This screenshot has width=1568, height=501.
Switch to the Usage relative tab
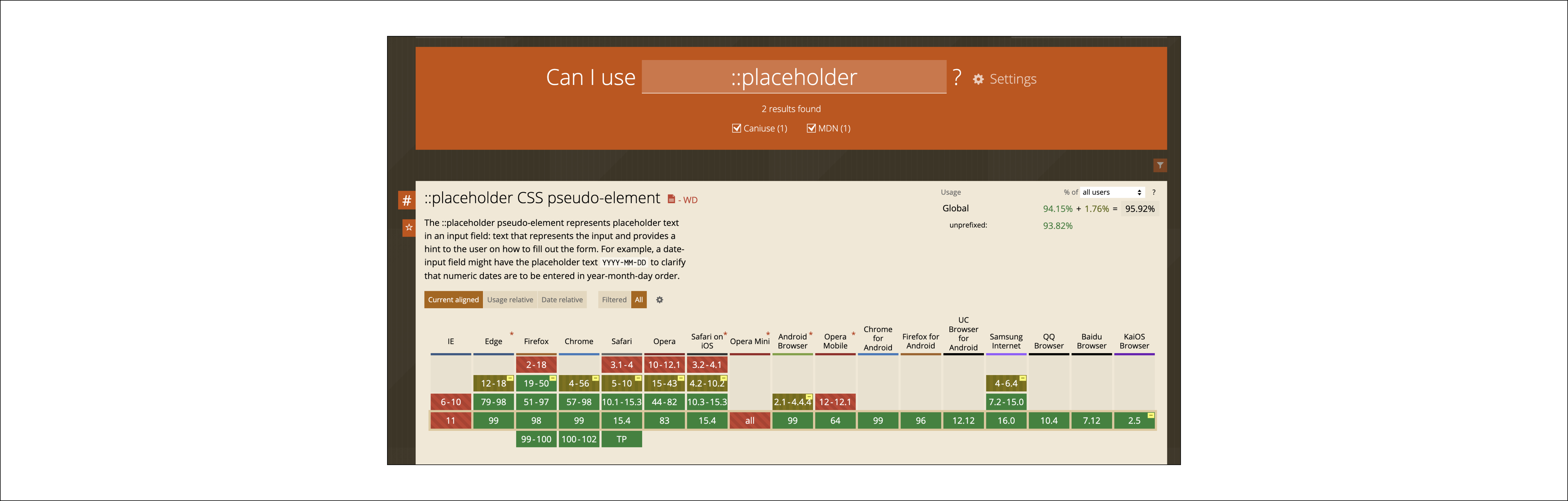510,300
